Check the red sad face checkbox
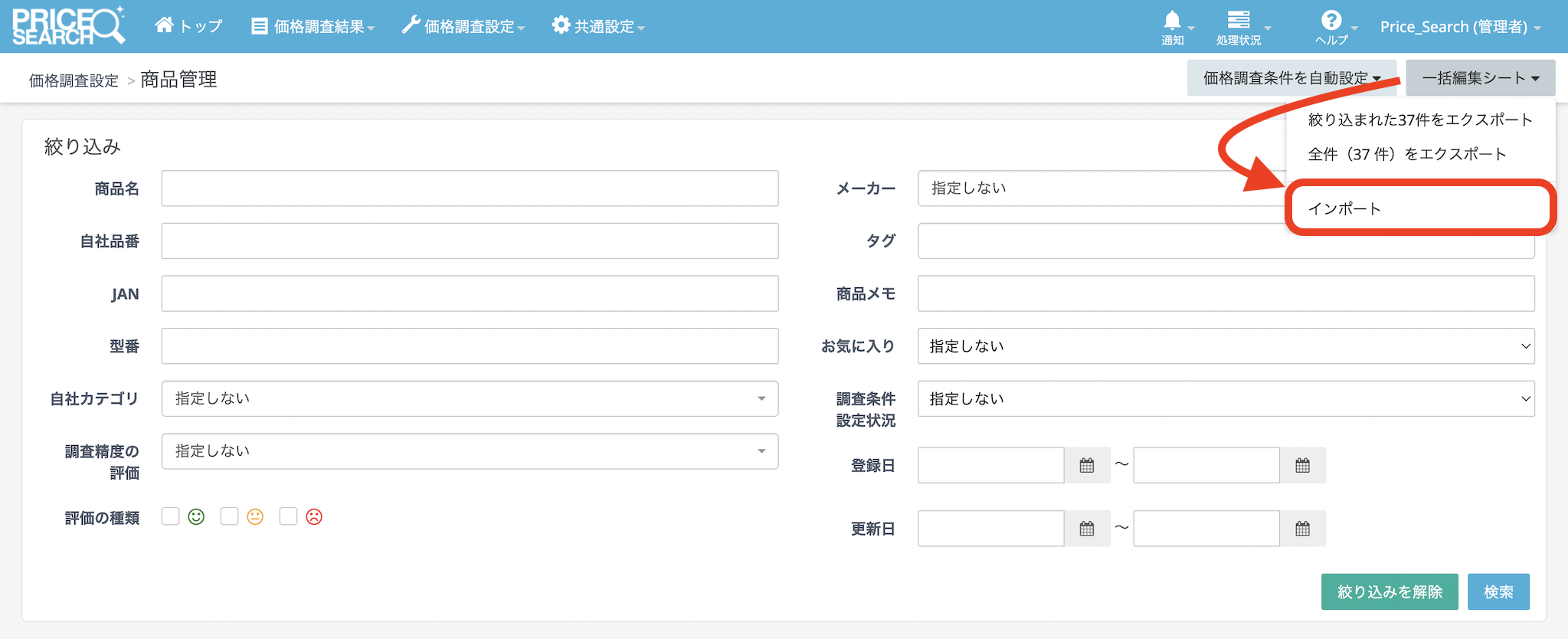 [x=288, y=516]
